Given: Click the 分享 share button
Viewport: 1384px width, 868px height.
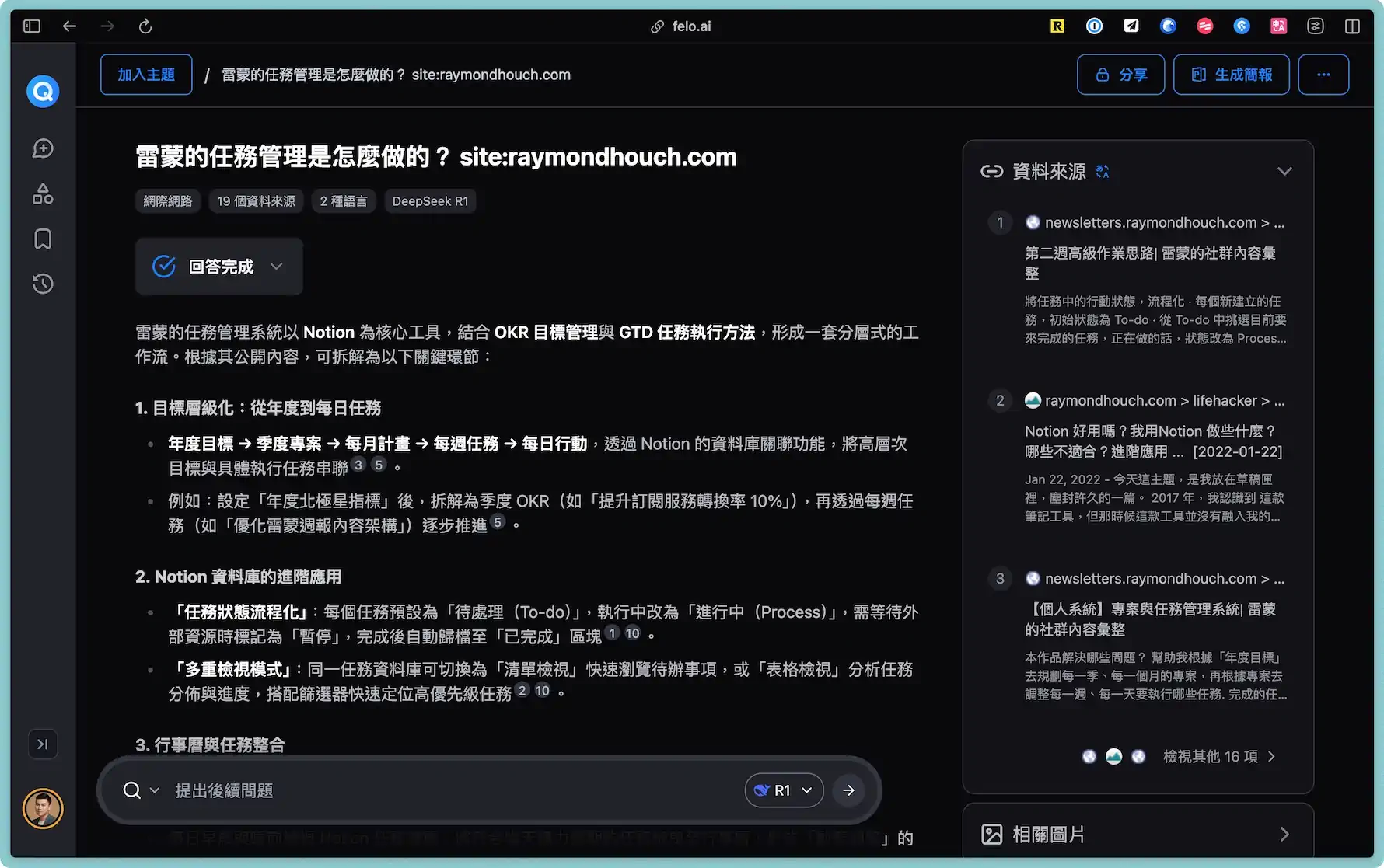Looking at the screenshot, I should click(1120, 75).
